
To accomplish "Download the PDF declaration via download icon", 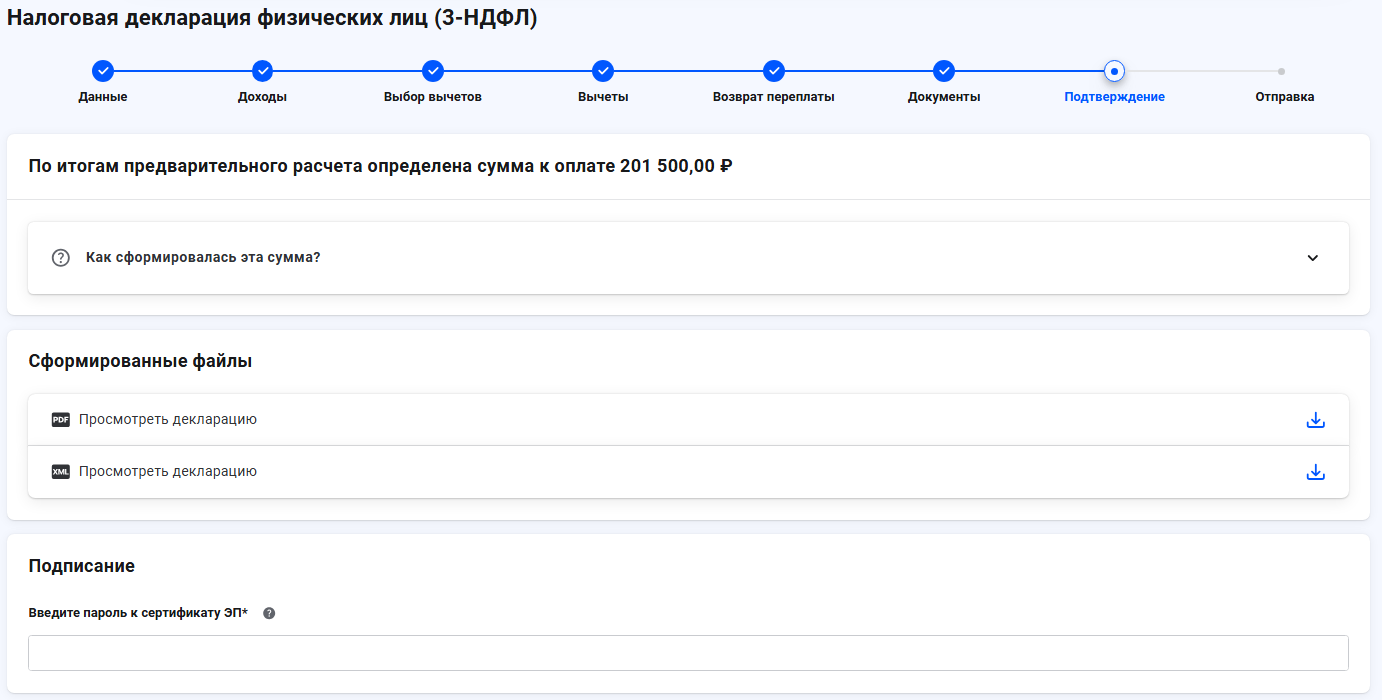I will (1315, 419).
